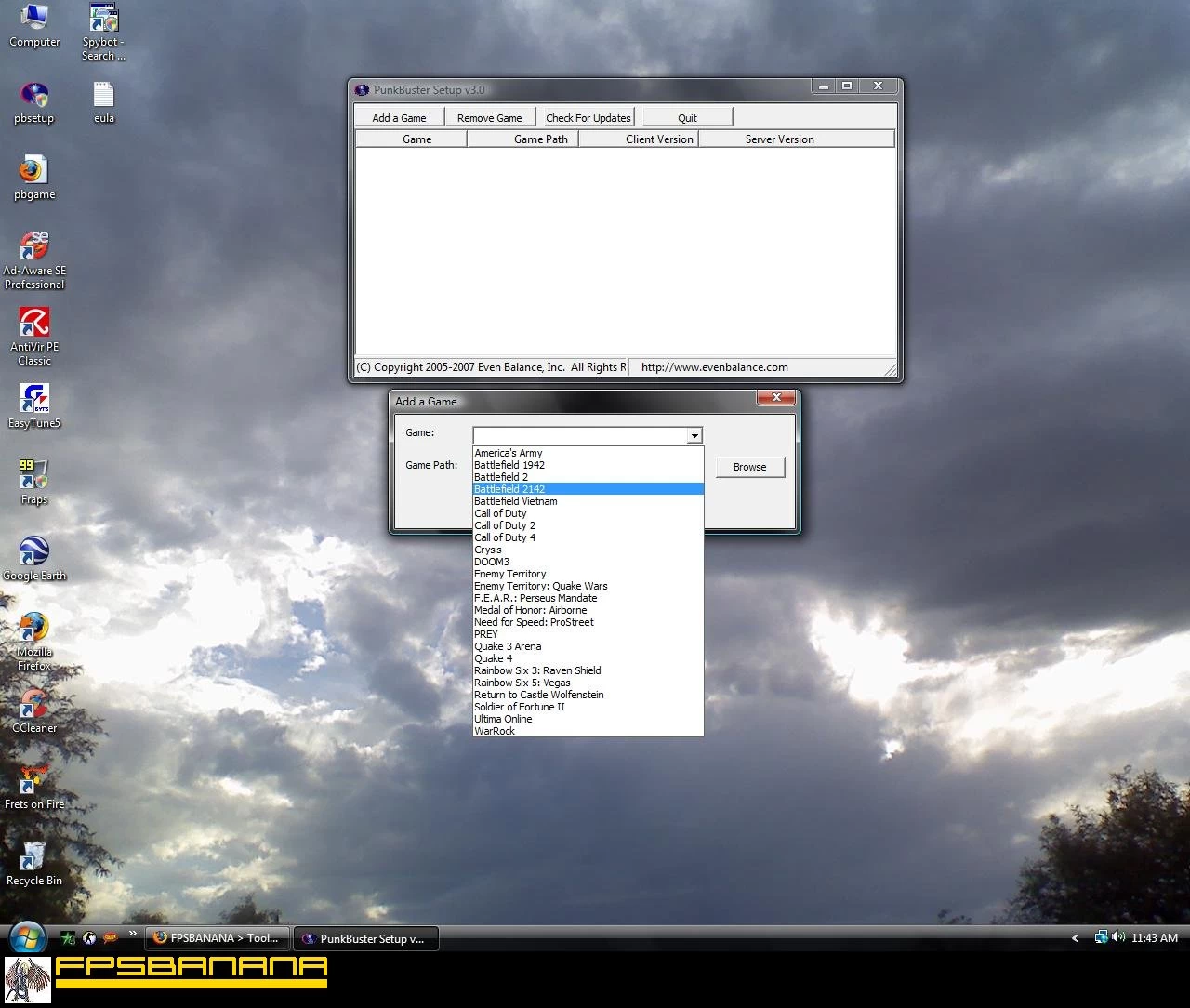Pick Rainbow Six 3: Raven Shield
Viewport: 1190px width, 1008px height.
point(588,670)
